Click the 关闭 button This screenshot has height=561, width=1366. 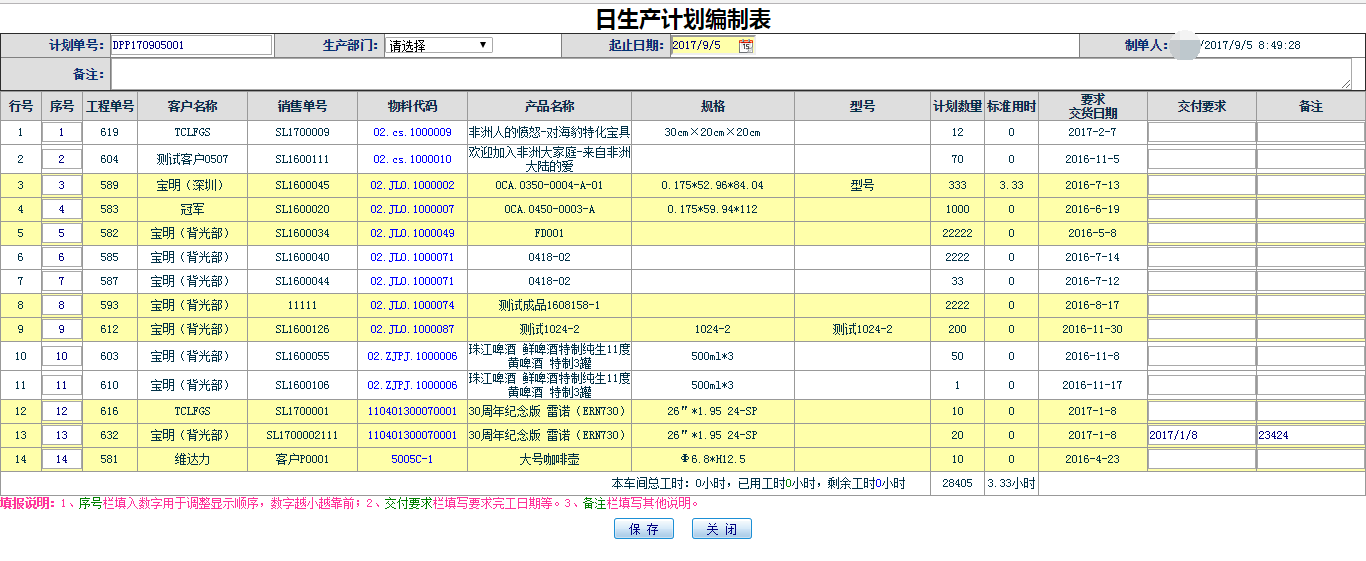721,529
